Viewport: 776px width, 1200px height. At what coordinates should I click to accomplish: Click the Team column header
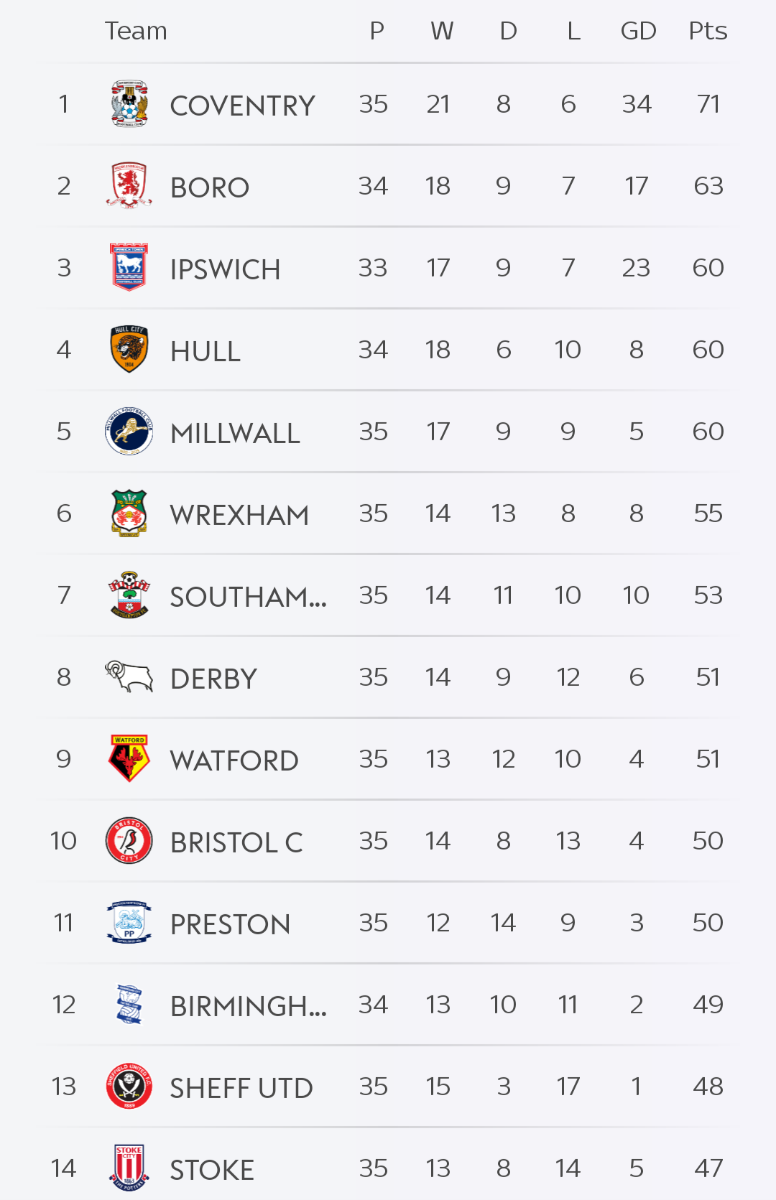tap(136, 31)
